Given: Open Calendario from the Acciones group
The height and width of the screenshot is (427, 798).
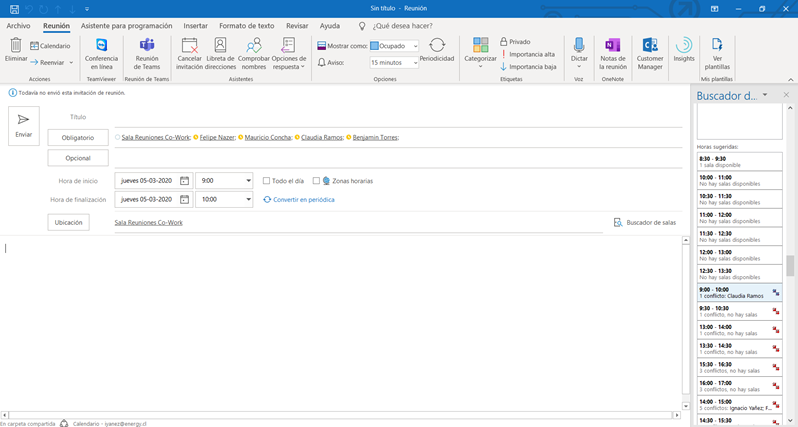Looking at the screenshot, I should [x=50, y=46].
